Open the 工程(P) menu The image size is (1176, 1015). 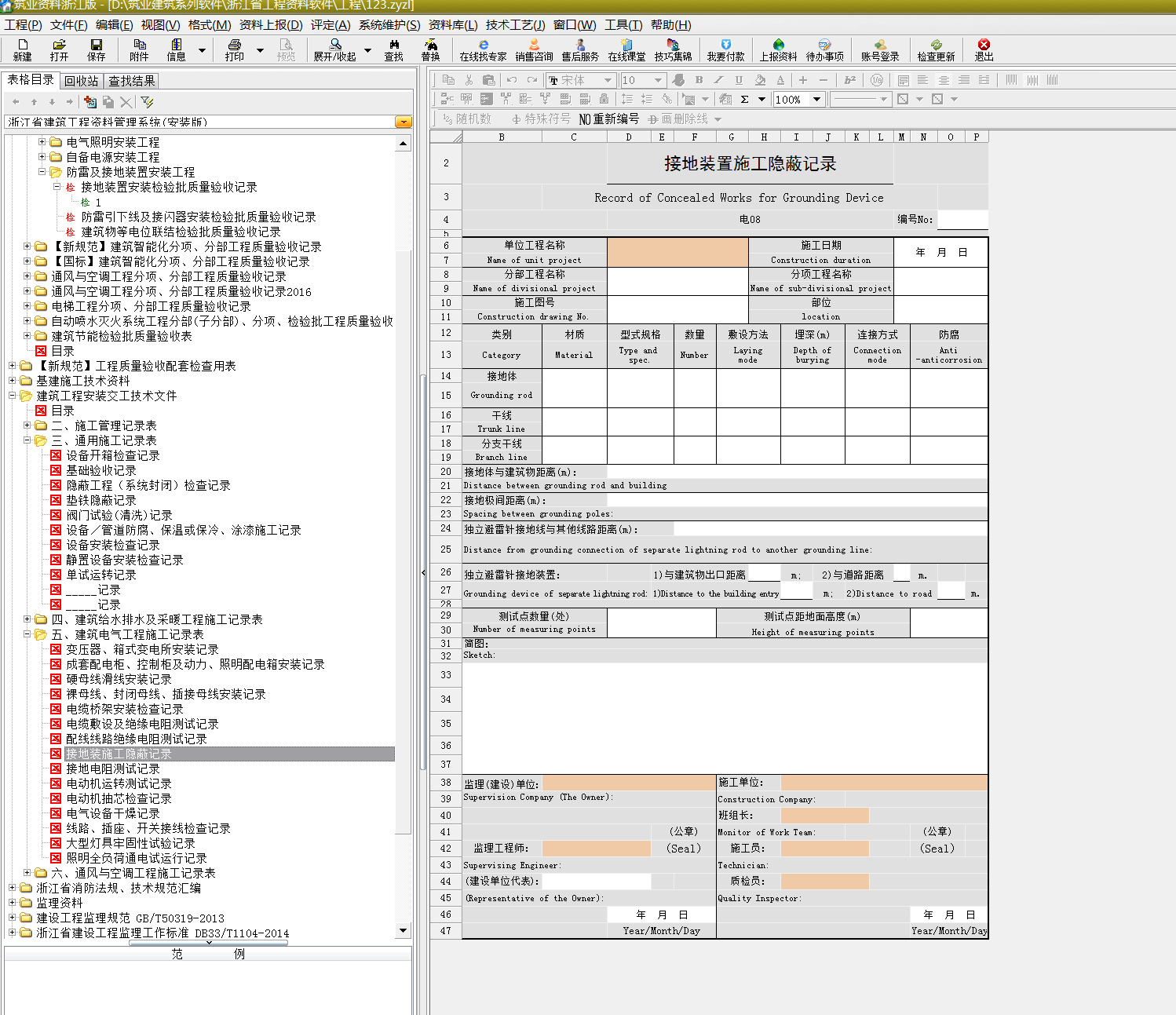(x=23, y=25)
